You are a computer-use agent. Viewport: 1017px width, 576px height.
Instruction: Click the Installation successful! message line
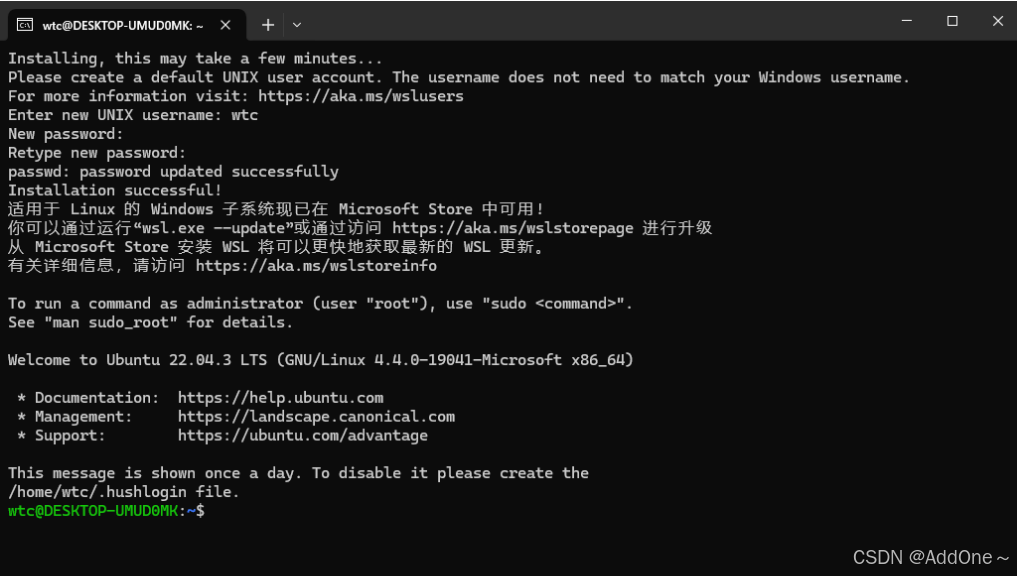point(115,191)
